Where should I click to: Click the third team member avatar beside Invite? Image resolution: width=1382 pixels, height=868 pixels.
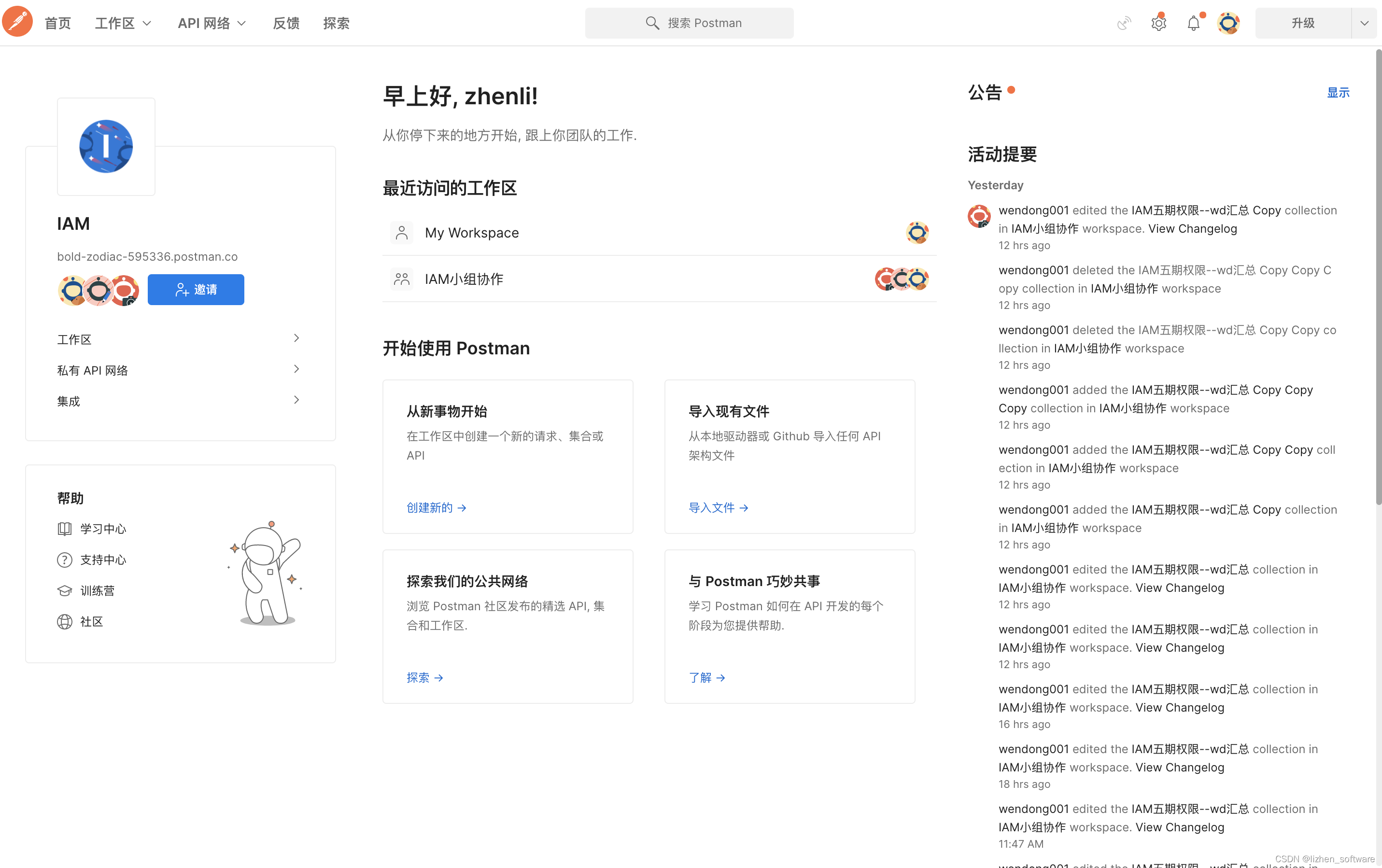pyautogui.click(x=125, y=290)
